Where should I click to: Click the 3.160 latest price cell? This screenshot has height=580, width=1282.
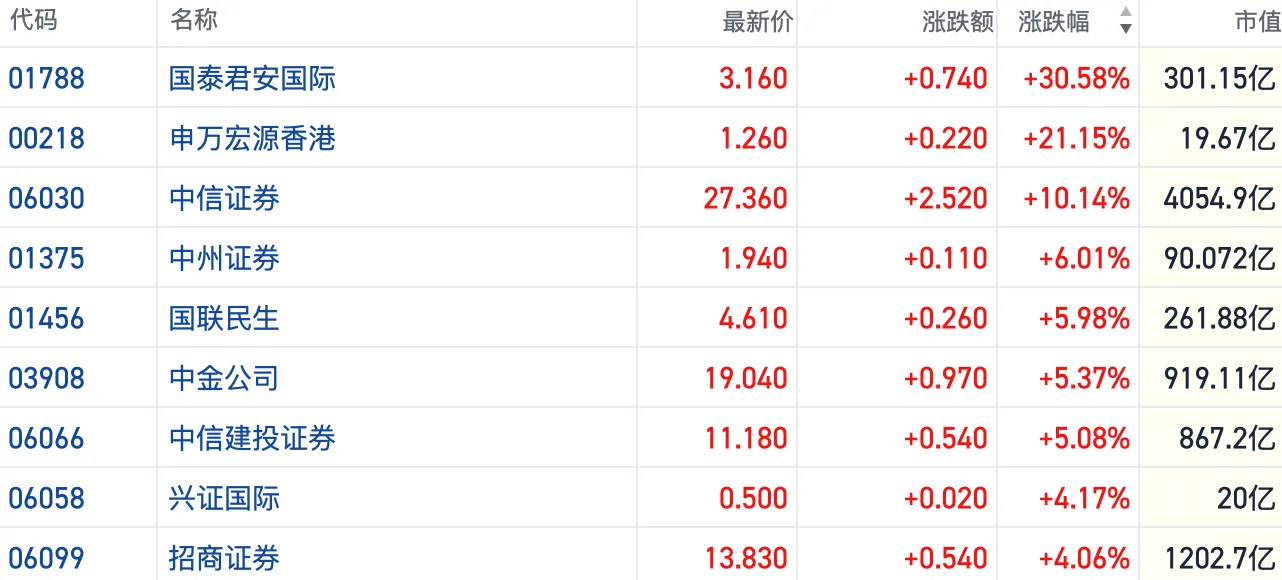click(x=753, y=78)
